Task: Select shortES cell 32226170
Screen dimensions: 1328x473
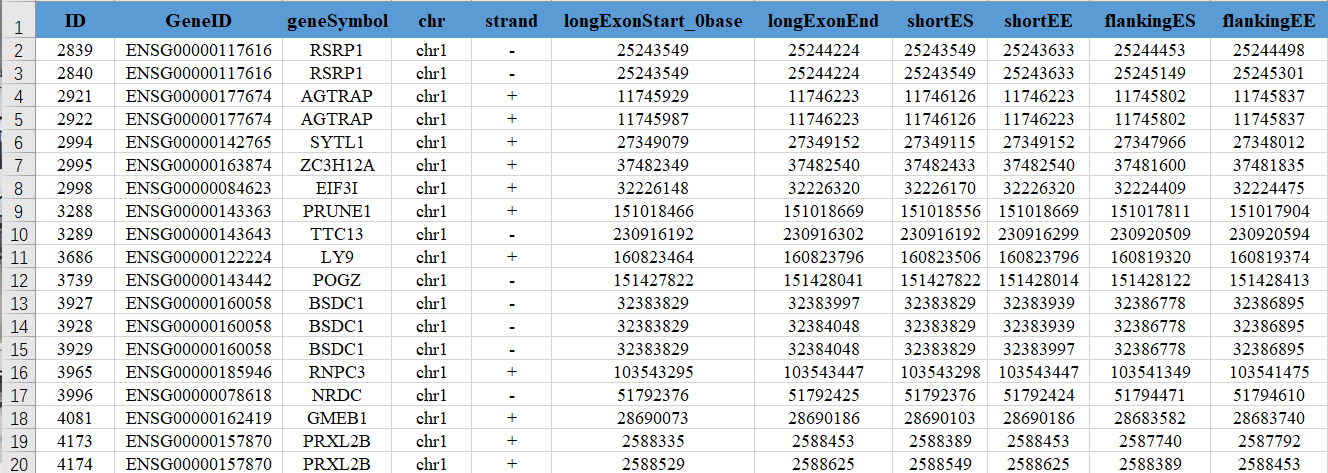Action: point(939,188)
